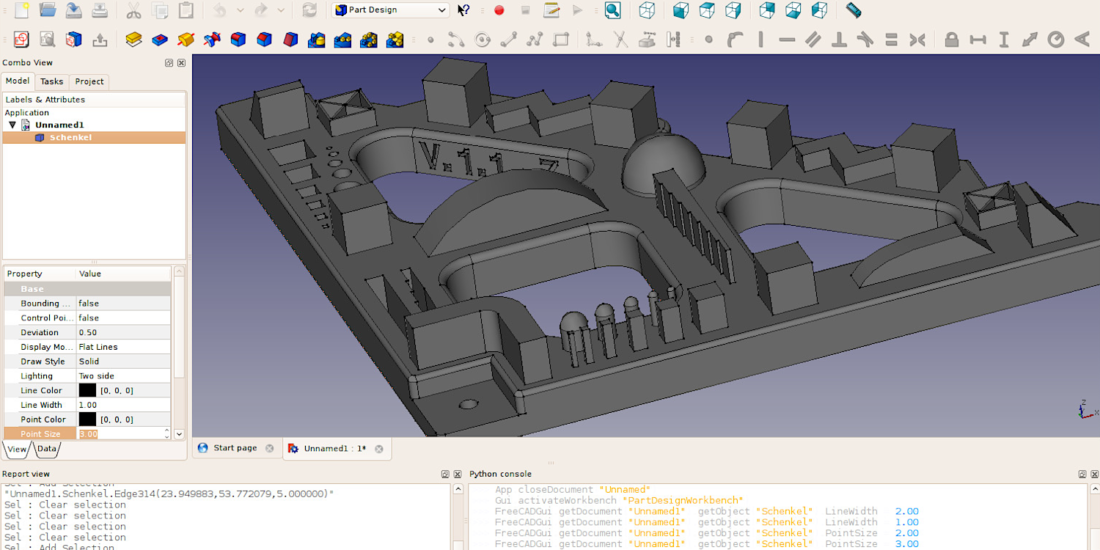
Task: Collapse the Unnamed1 document tree node
Action: 12,125
